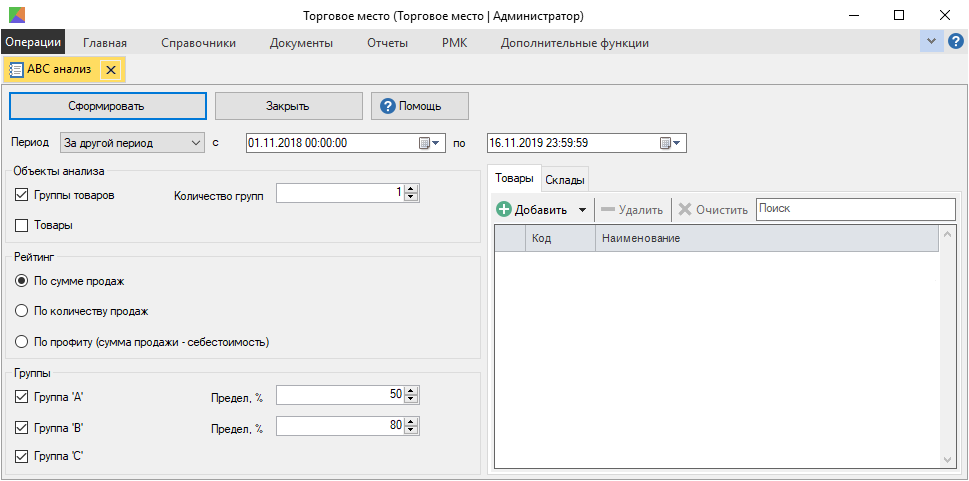Screen dimensions: 969x481
Task: Click the Код column header
Action: [x=561, y=239]
